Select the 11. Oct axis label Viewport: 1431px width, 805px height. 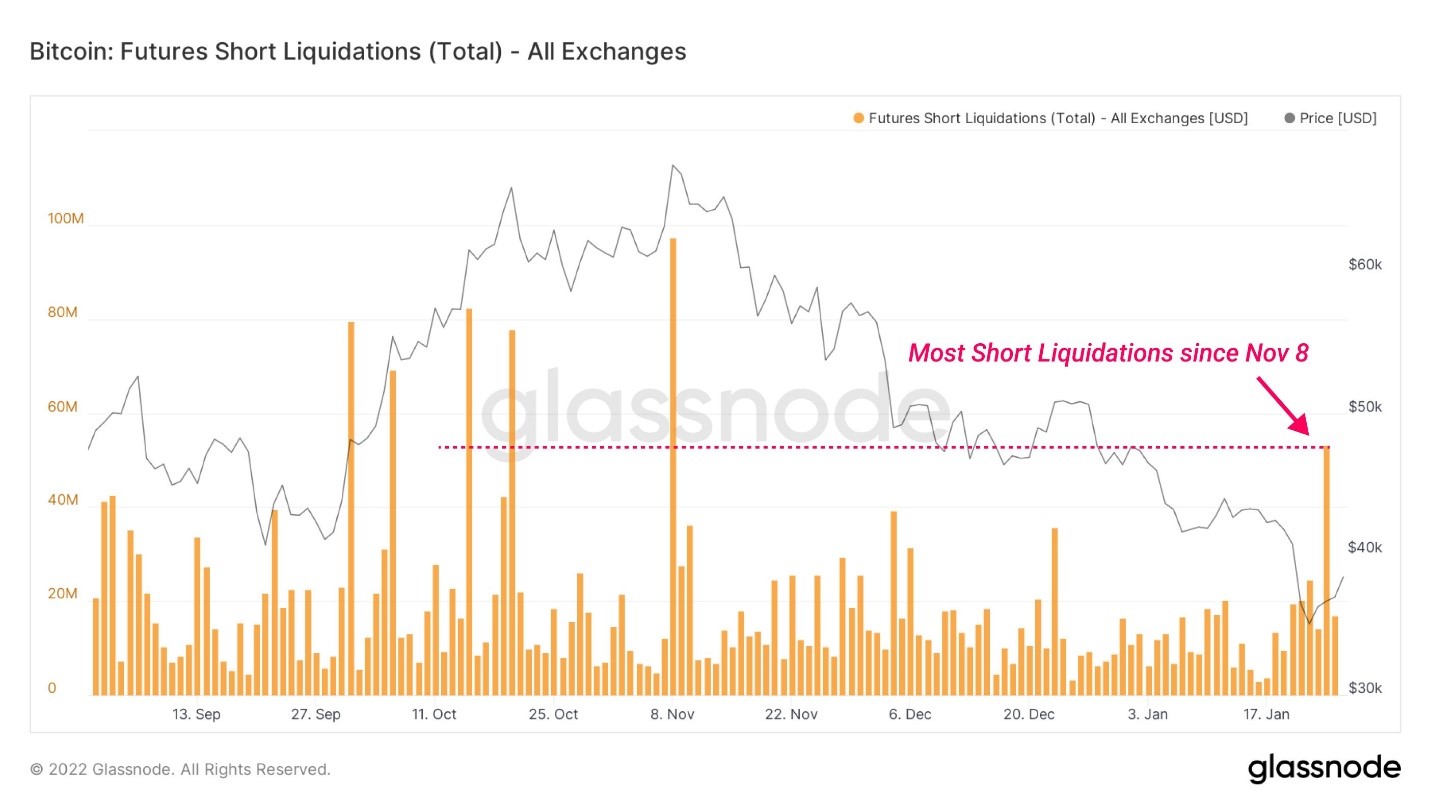pos(433,714)
